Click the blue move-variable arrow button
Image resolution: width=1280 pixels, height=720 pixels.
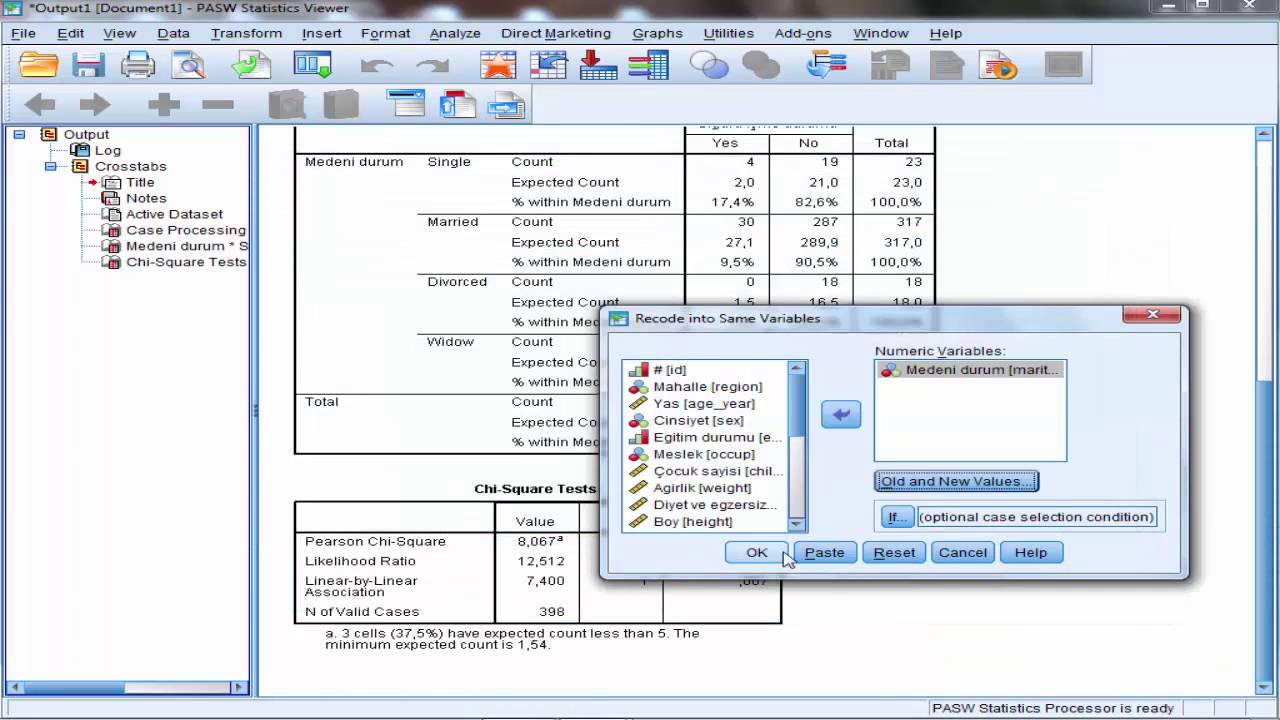841,414
